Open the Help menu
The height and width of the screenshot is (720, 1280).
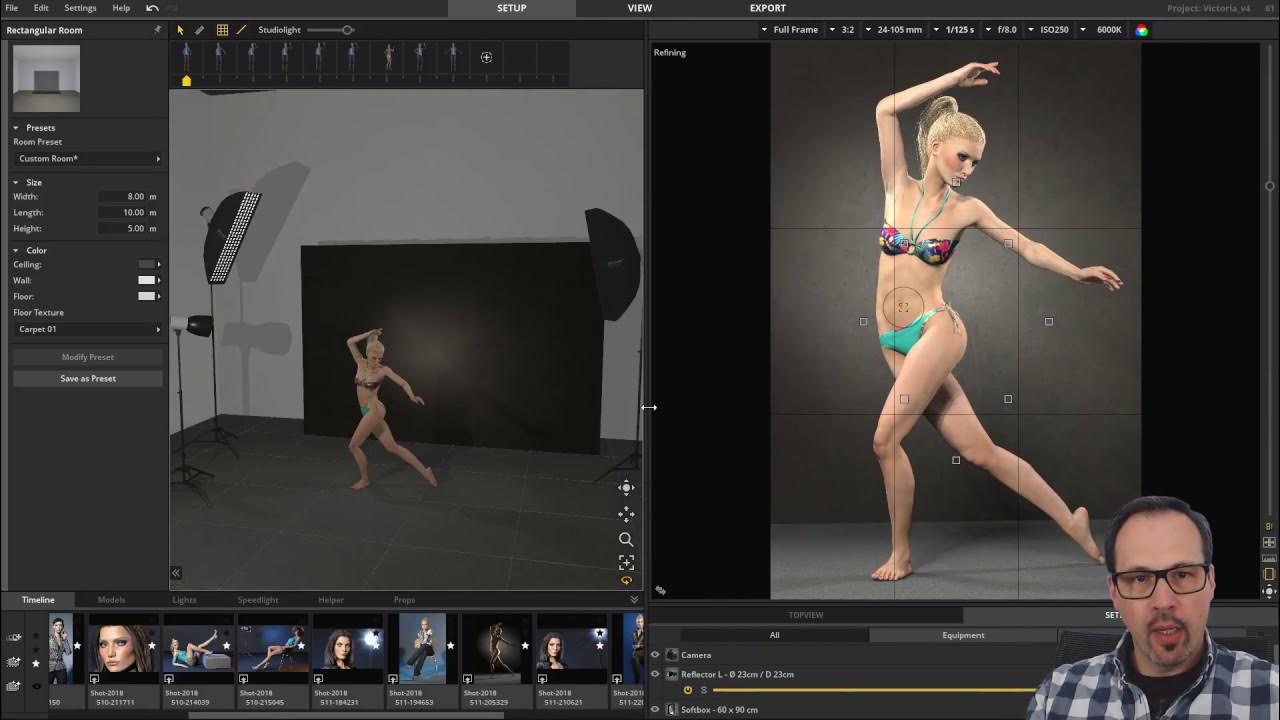click(x=121, y=8)
